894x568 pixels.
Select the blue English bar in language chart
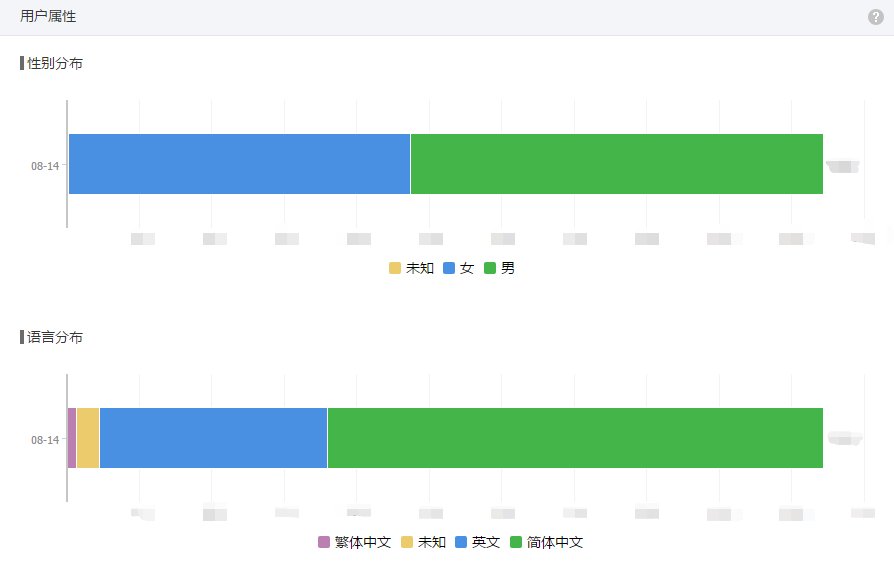pos(213,438)
